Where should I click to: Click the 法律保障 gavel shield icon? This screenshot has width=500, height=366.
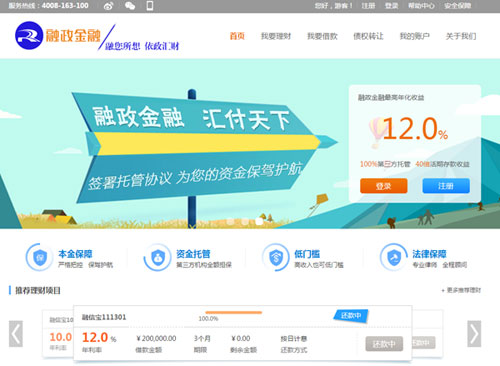[x=394, y=257]
